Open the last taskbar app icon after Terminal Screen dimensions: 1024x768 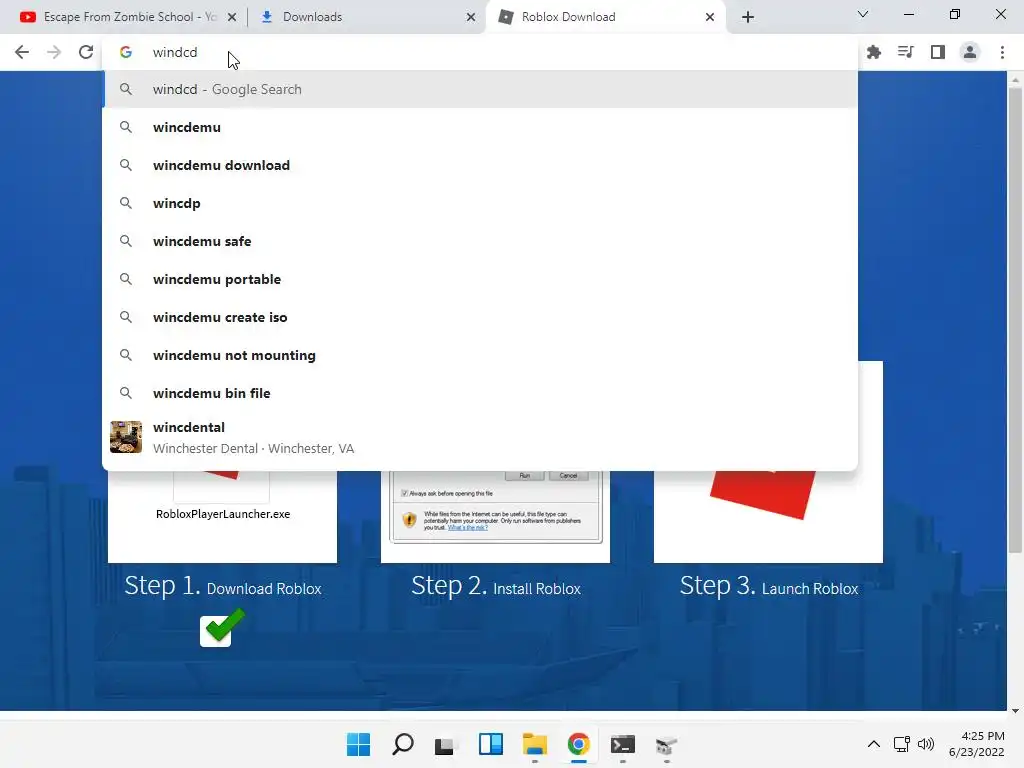pyautogui.click(x=666, y=744)
